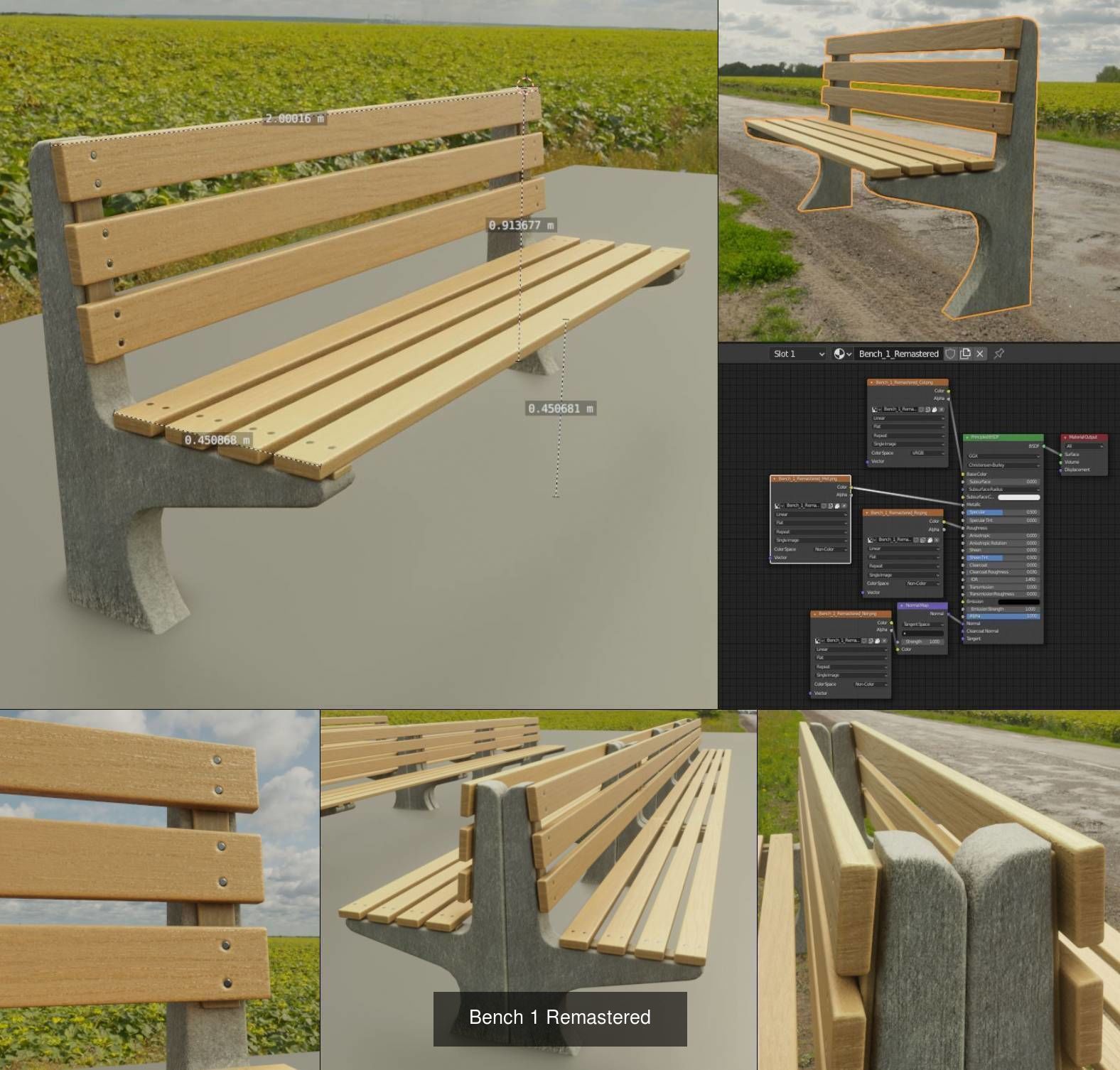Click the Strength field in Normal Map node
Viewport: 1120px width, 1070px height.
(923, 642)
